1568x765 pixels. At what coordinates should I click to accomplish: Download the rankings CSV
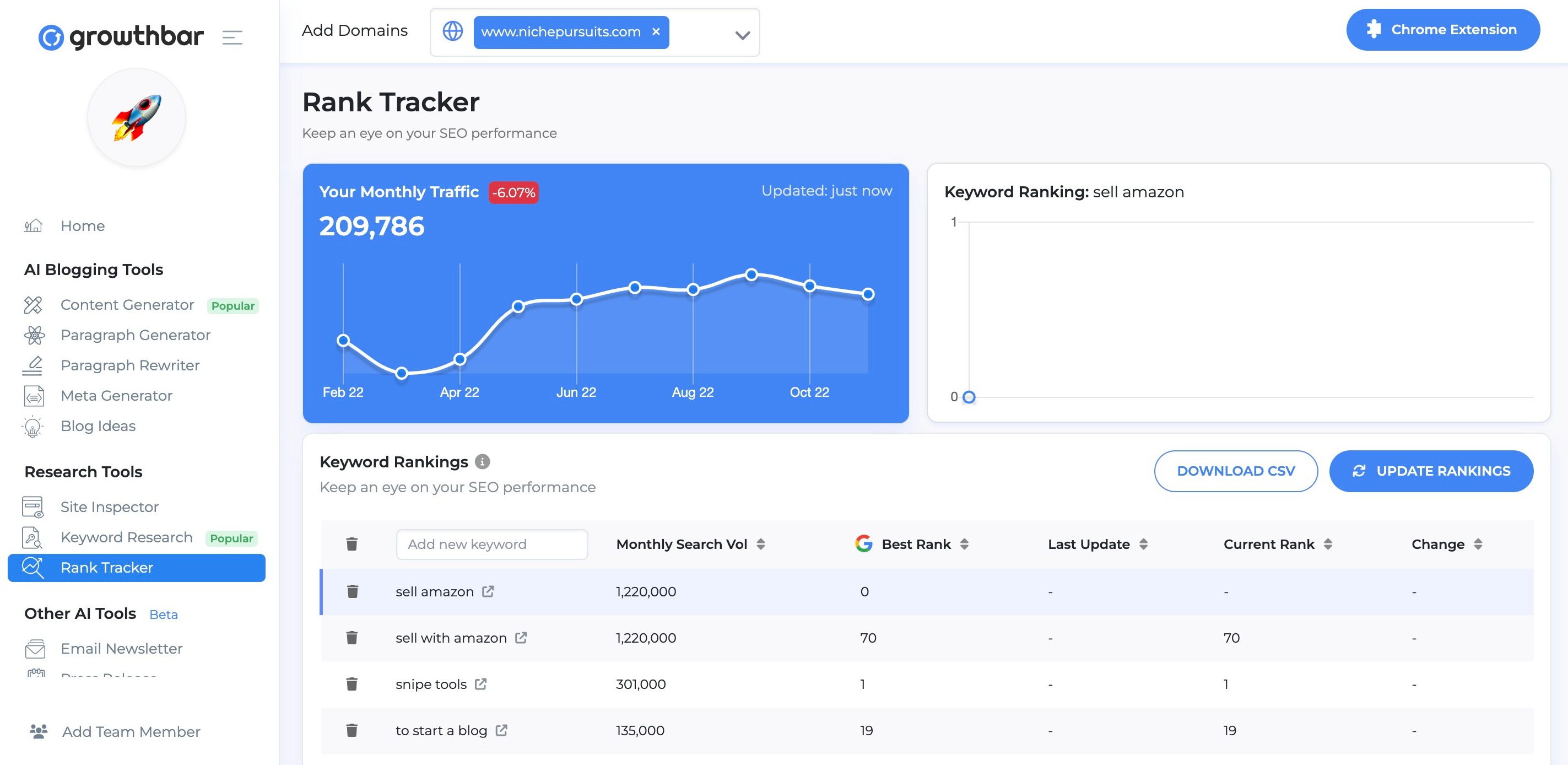pyautogui.click(x=1236, y=471)
